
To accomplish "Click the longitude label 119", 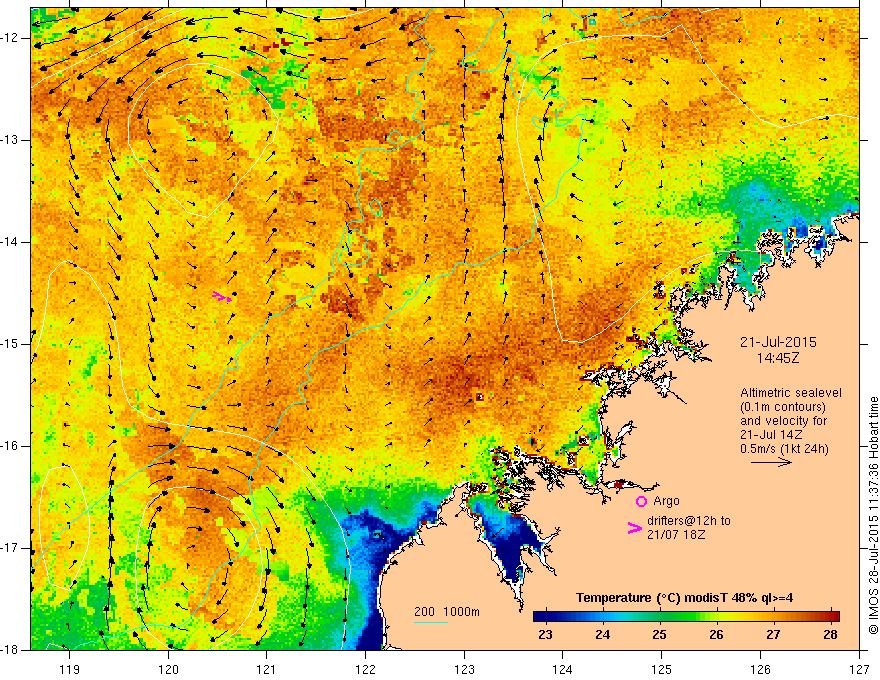I will point(69,669).
